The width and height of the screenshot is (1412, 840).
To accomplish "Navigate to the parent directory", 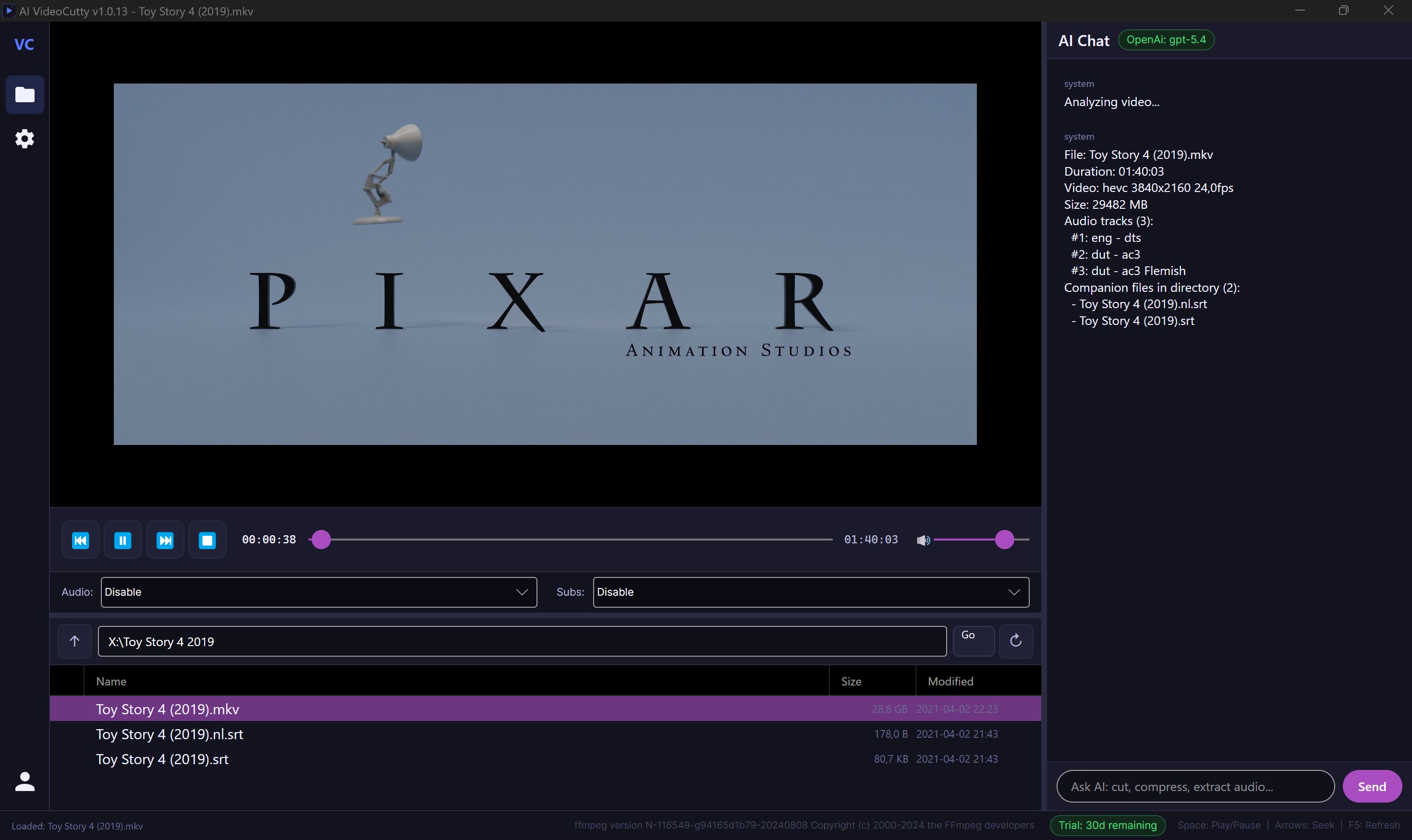I will point(74,641).
